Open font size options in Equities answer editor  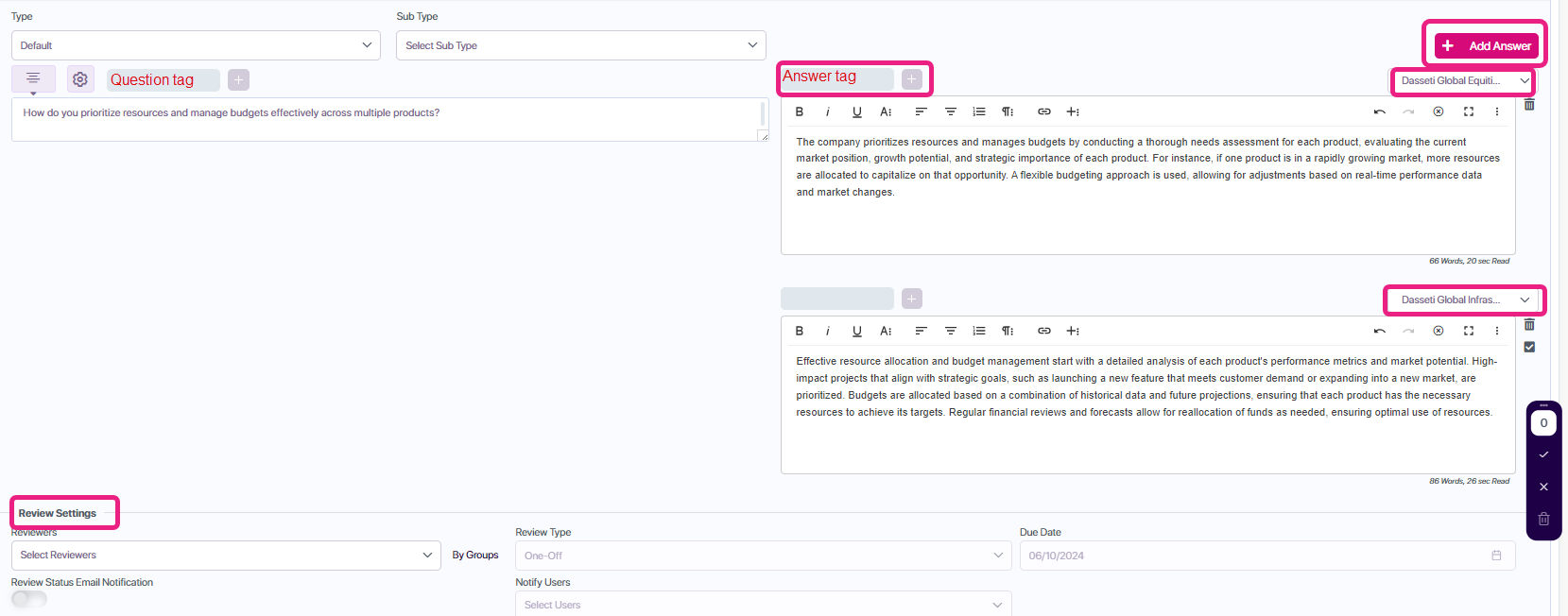coord(886,111)
